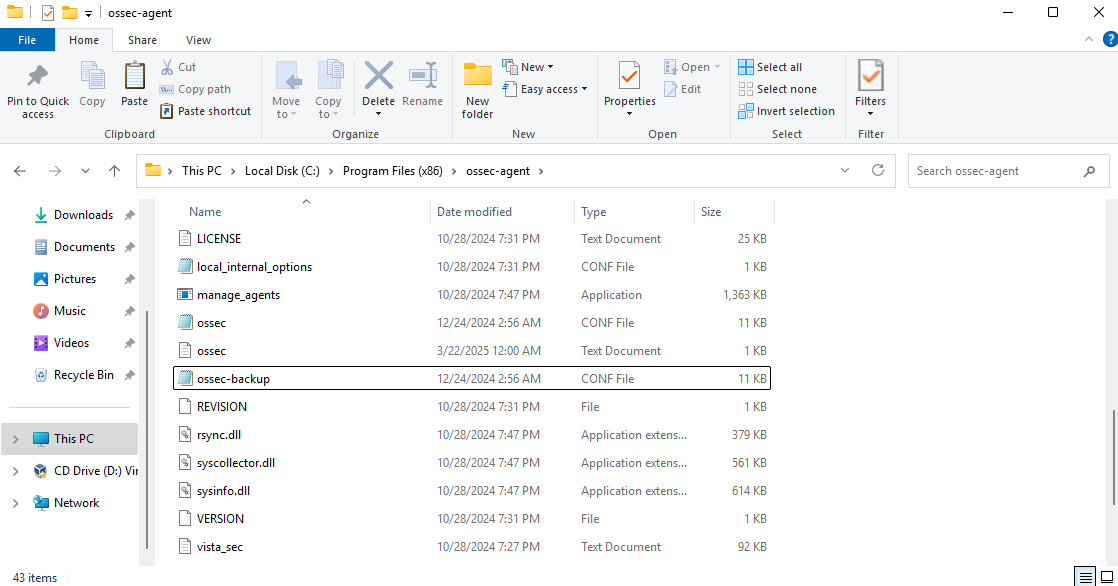Navigate to Program Files (x86) breadcrumb
This screenshot has width=1118, height=586.
click(392, 171)
